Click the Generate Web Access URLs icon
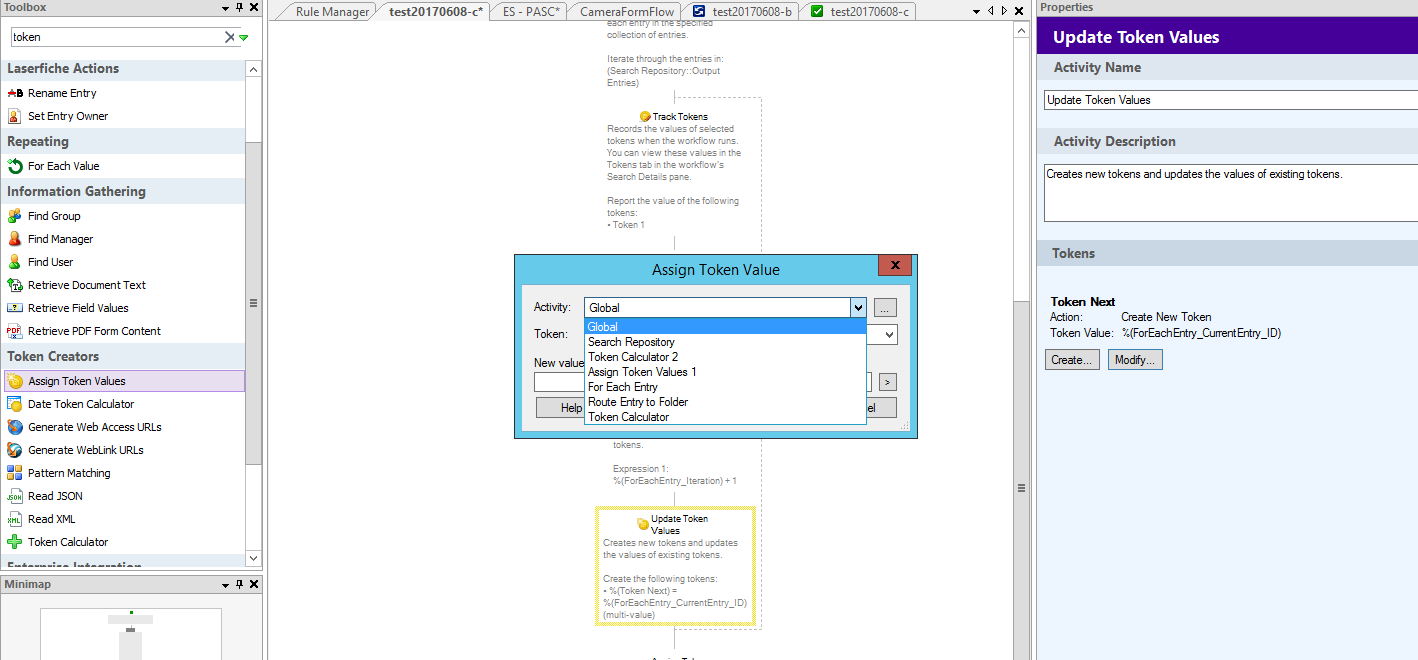1418x660 pixels. (14, 427)
